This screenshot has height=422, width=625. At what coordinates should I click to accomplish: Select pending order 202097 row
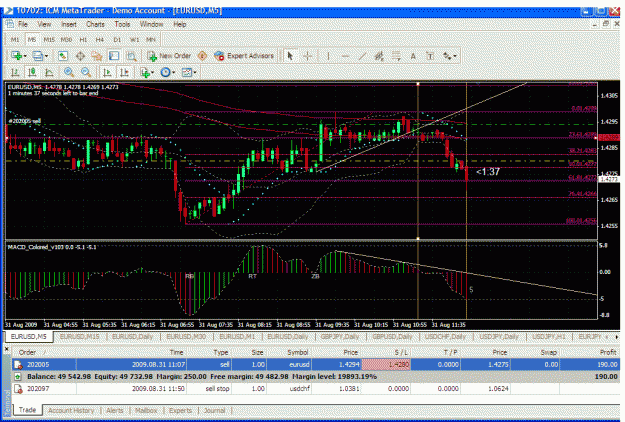pos(315,389)
